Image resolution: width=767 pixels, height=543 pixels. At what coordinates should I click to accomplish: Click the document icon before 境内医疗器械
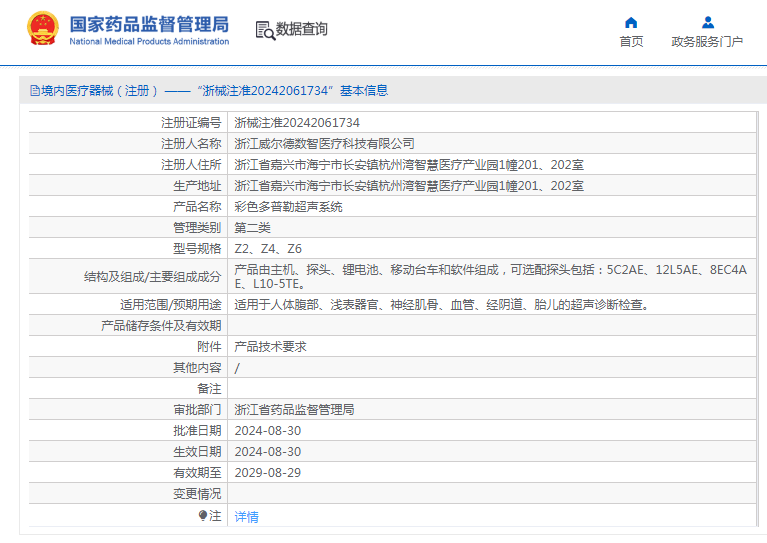[x=34, y=91]
